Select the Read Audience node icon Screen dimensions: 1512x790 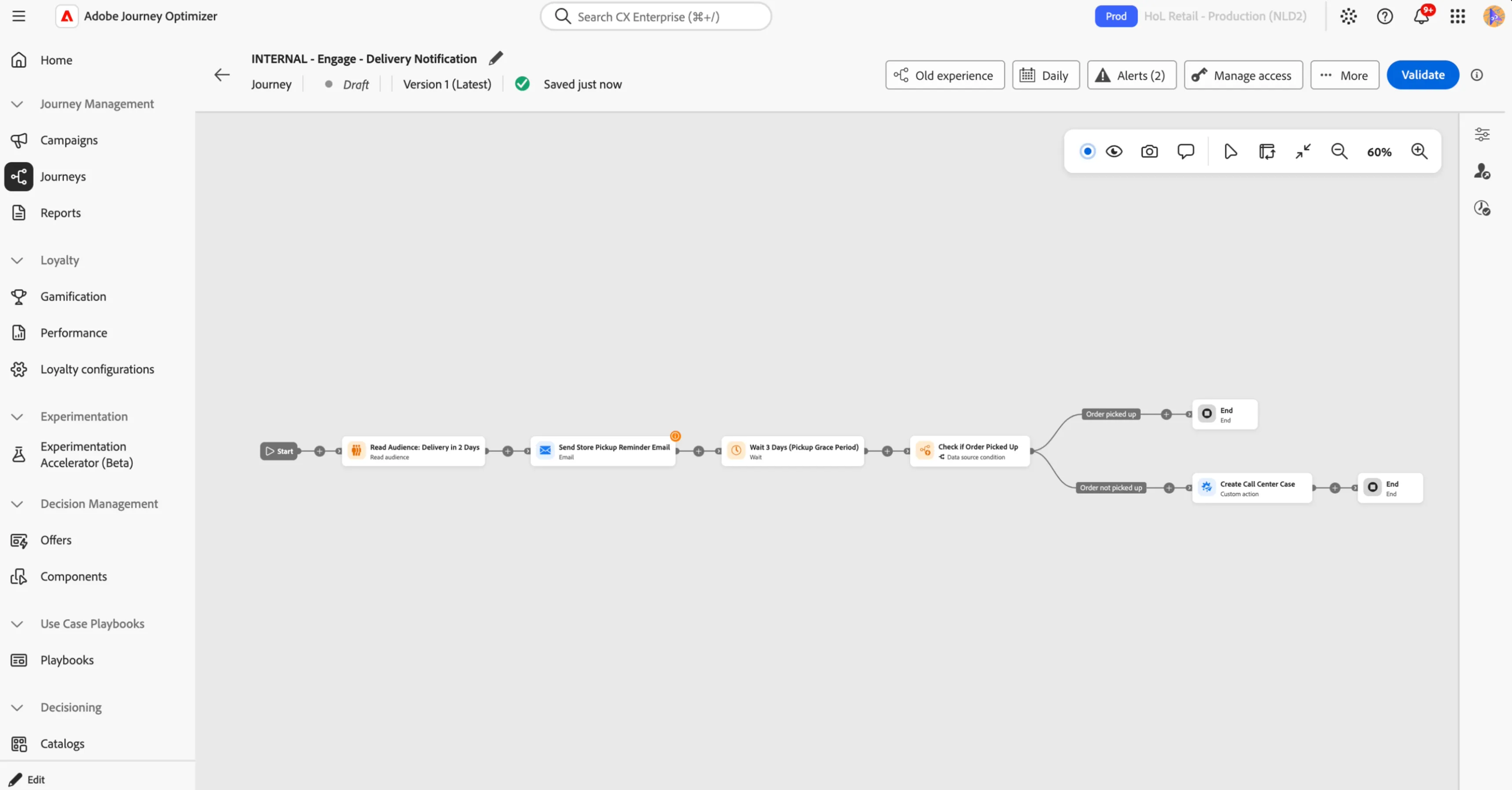[356, 450]
